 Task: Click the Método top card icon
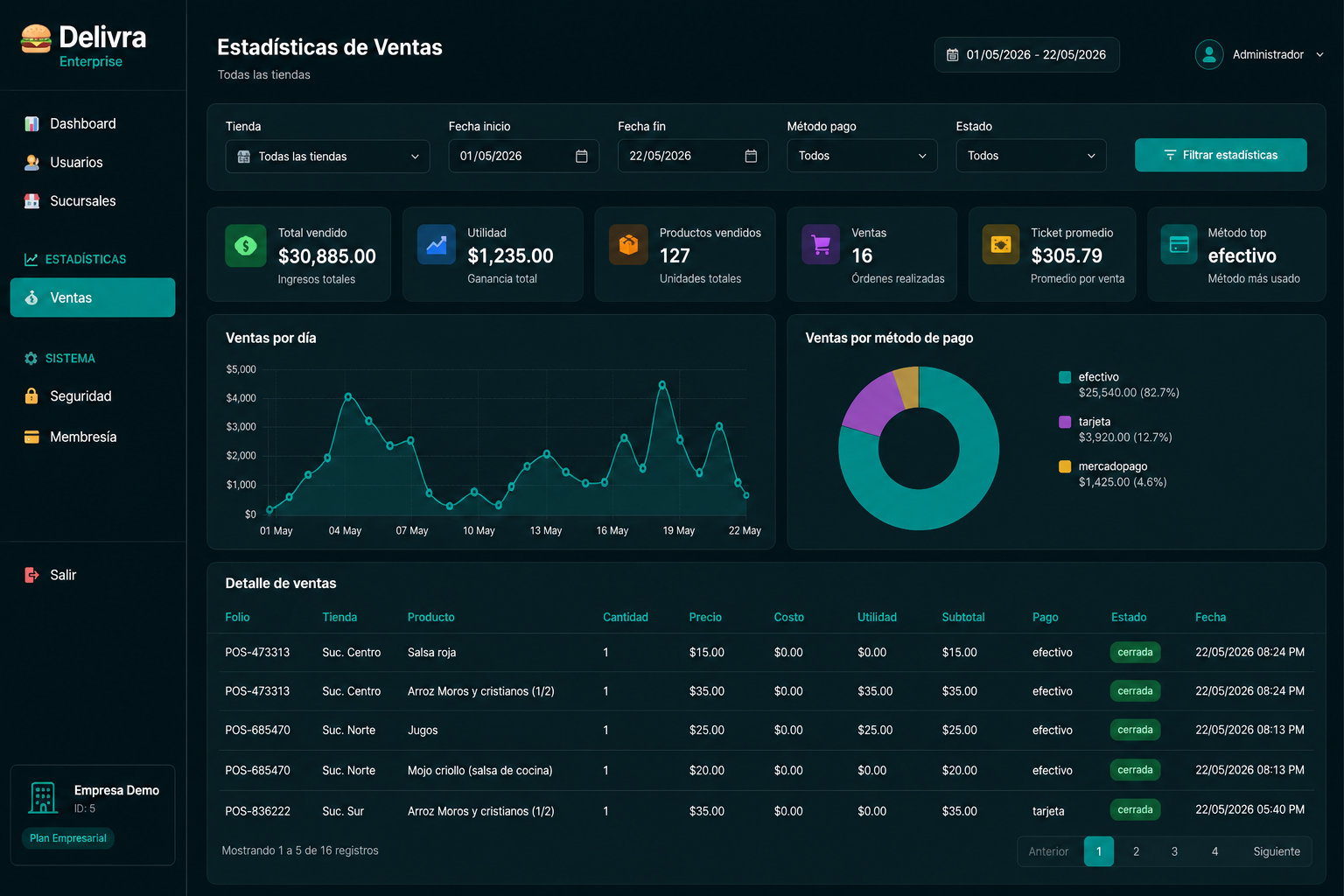(1179, 245)
